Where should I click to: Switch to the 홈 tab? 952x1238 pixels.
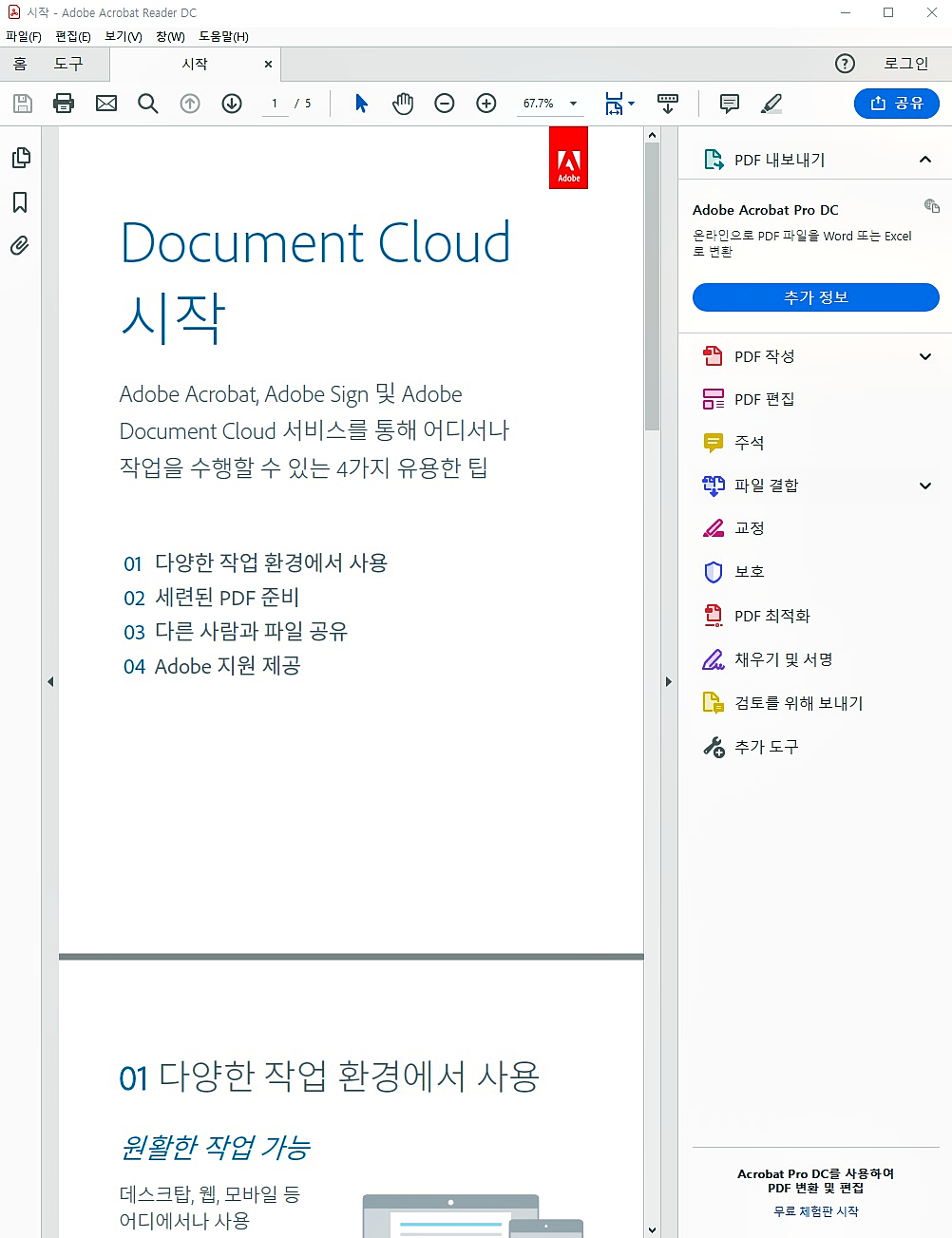pyautogui.click(x=20, y=64)
